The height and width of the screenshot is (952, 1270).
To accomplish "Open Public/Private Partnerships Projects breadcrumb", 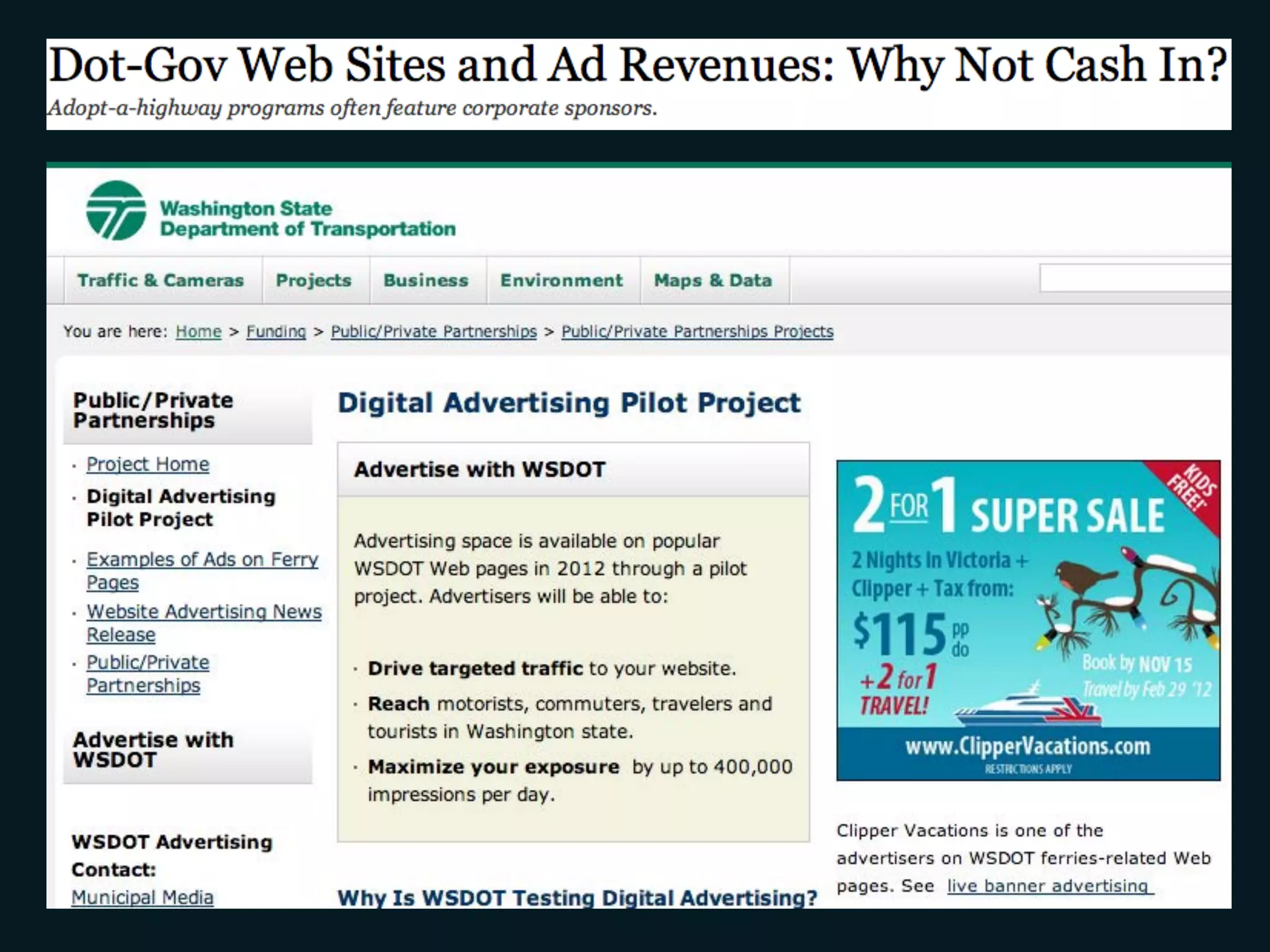I will pos(697,332).
